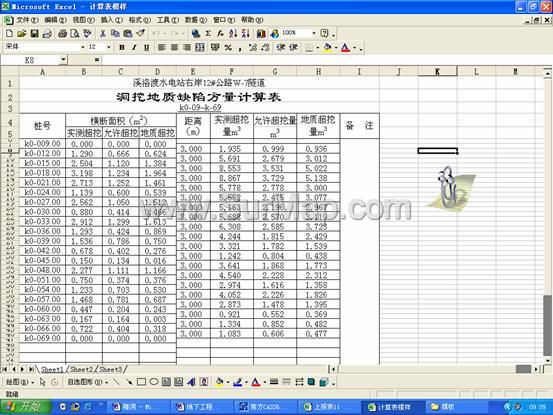Insert a hyperlink using the globe icon
The image size is (553, 415).
pos(196,33)
